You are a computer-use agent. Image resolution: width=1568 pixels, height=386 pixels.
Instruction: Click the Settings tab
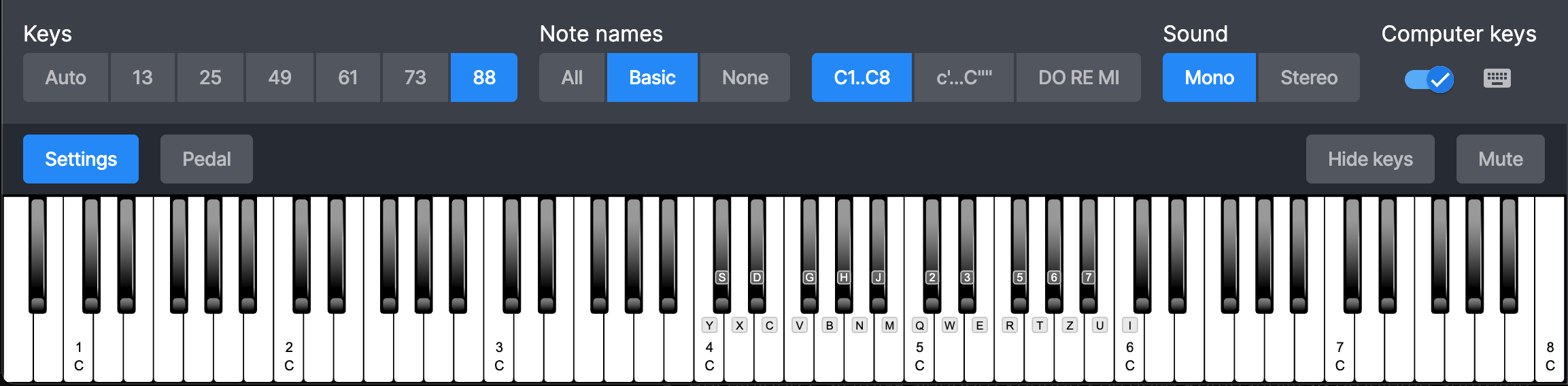click(81, 159)
